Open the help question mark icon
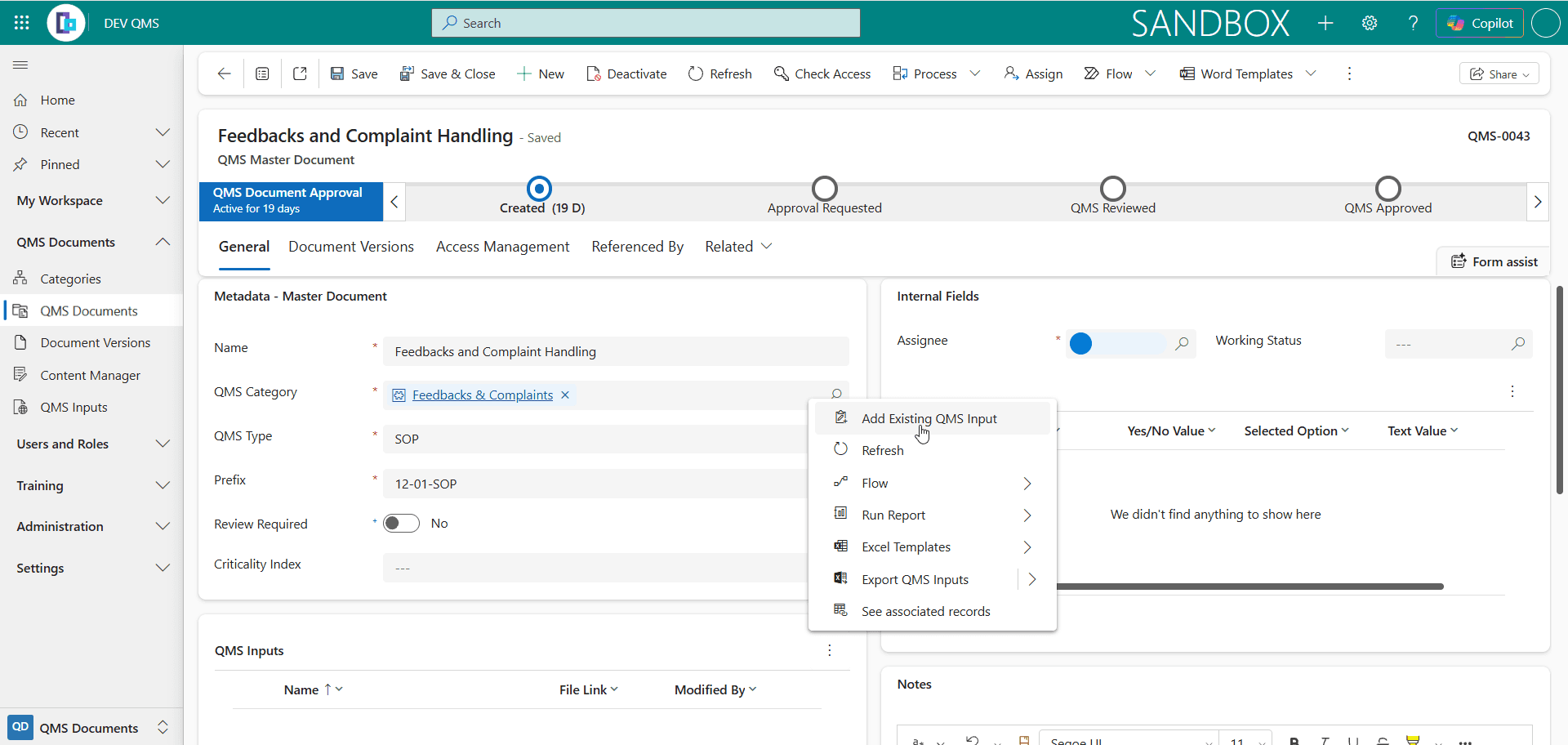 [1414, 23]
